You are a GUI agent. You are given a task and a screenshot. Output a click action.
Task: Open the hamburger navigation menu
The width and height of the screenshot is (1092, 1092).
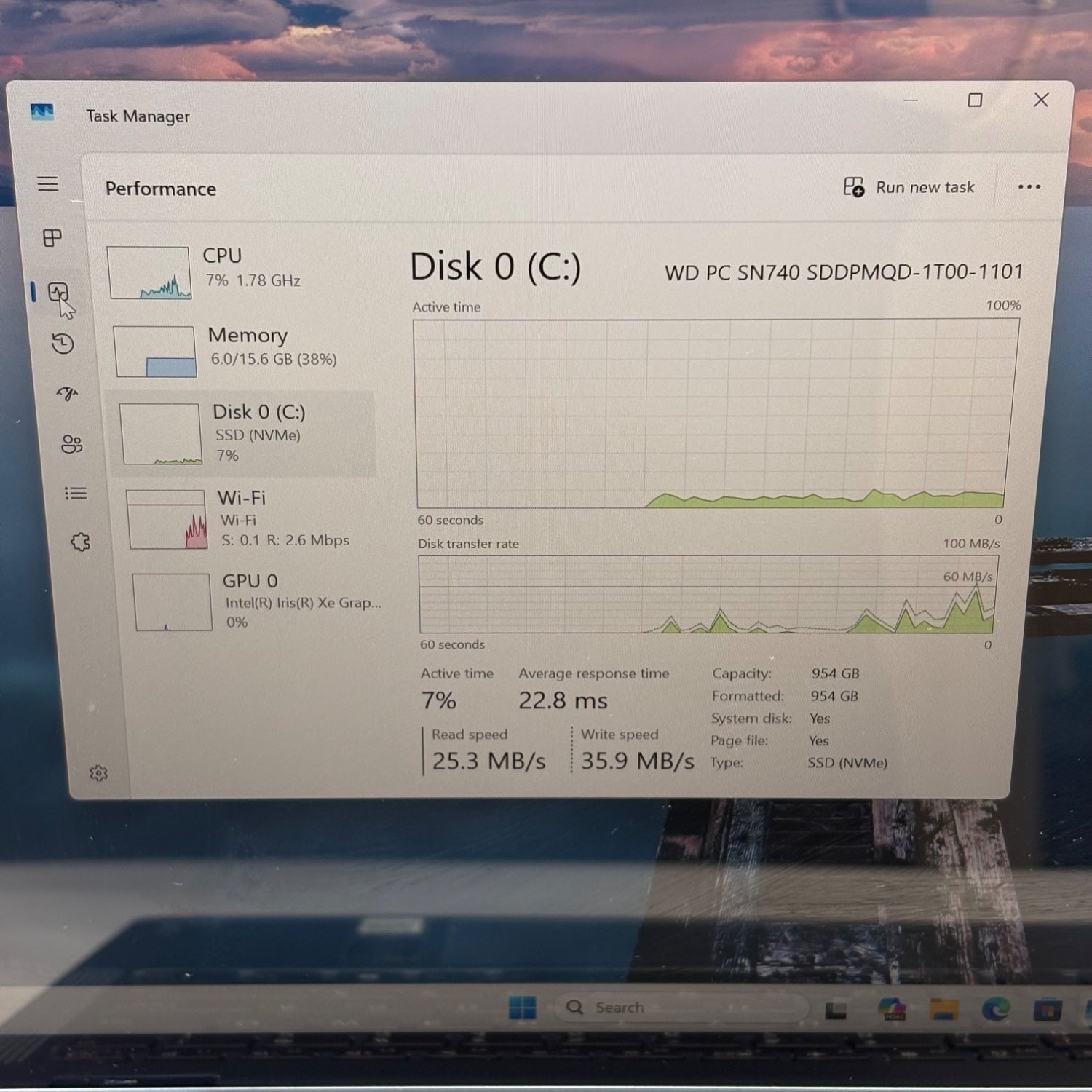pos(48,183)
